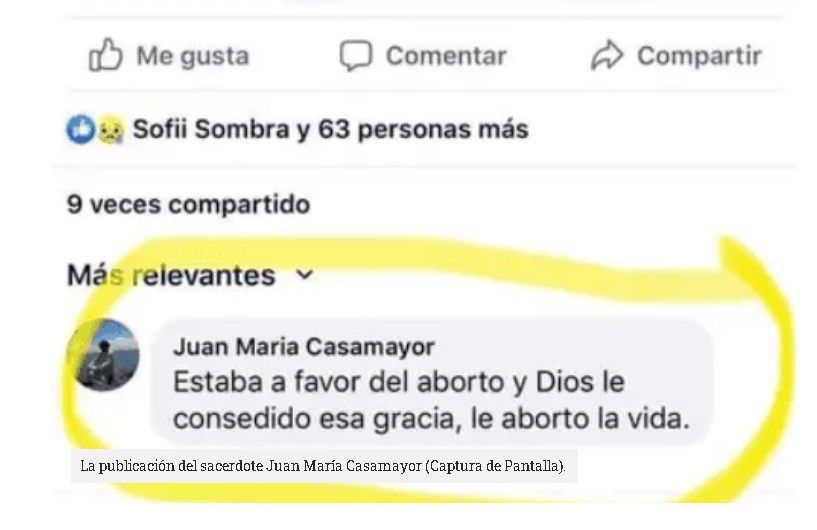
Task: Click the speech bubble Comentar icon
Action: click(x=356, y=55)
